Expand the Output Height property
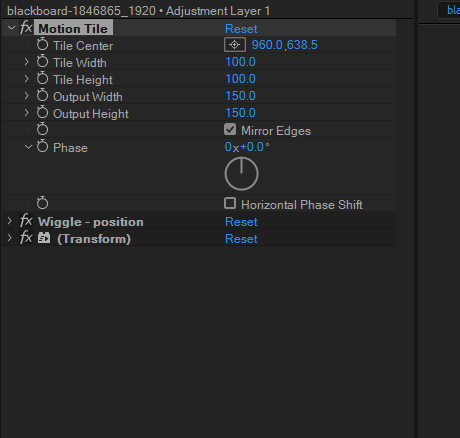Viewport: 460px width, 438px height. point(27,113)
